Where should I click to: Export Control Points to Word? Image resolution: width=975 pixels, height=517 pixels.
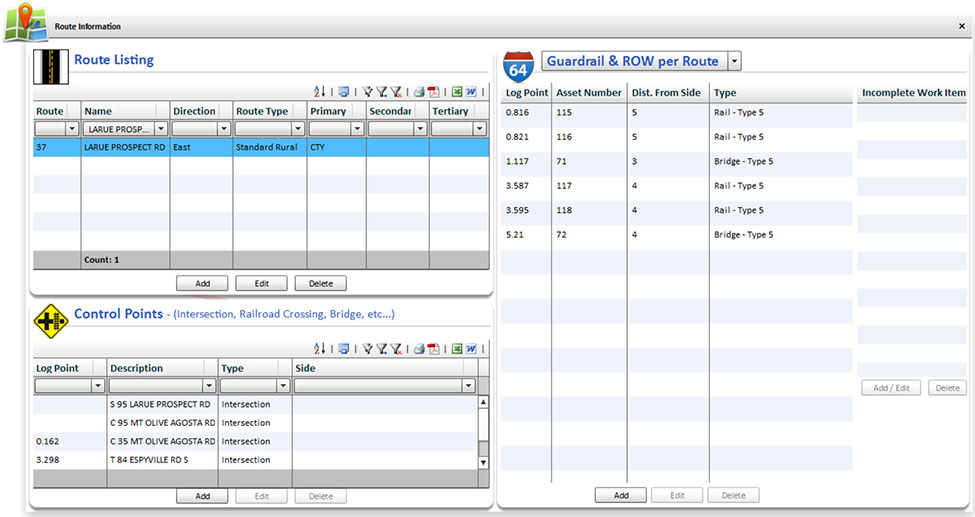click(470, 348)
